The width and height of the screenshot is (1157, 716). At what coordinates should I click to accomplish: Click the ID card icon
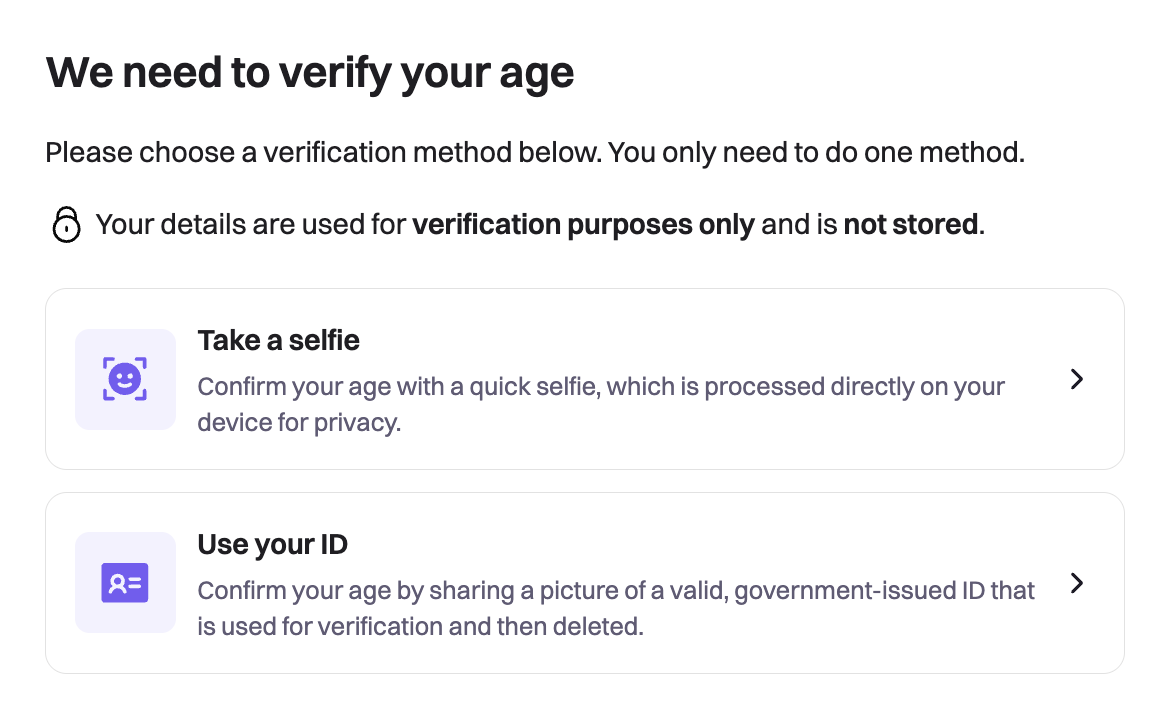pos(125,582)
